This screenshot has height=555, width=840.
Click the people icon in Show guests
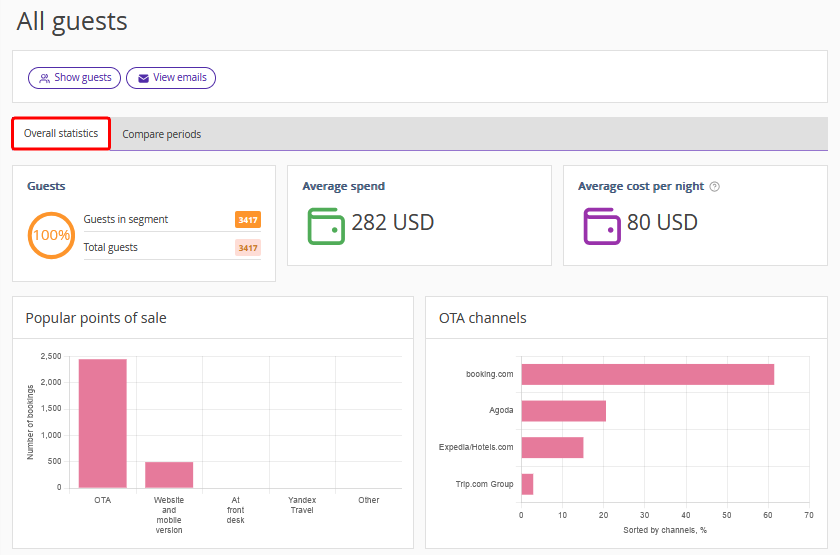[44, 78]
